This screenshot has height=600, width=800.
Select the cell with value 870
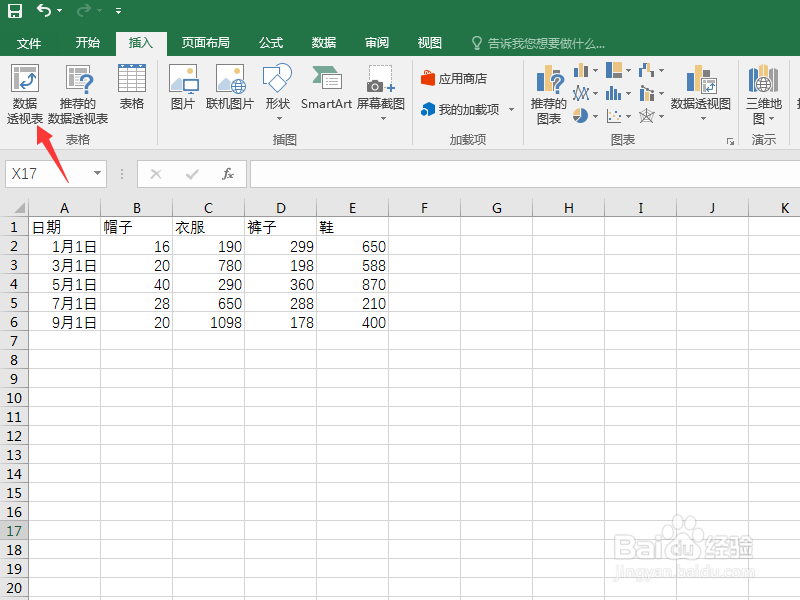click(352, 284)
